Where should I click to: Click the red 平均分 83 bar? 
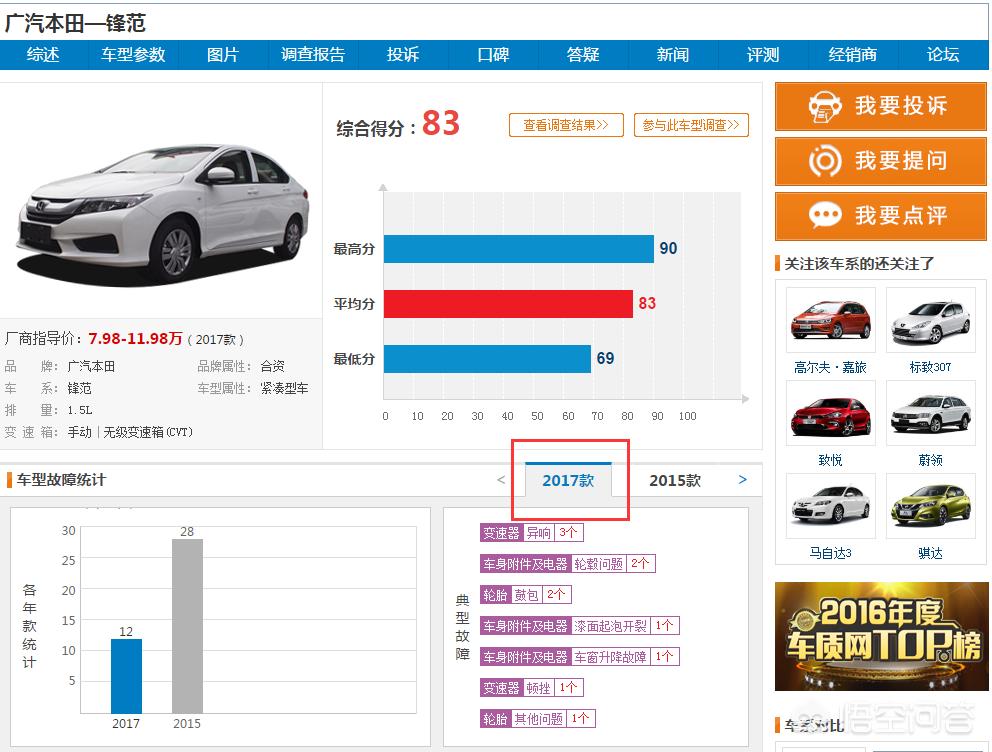[x=508, y=304]
